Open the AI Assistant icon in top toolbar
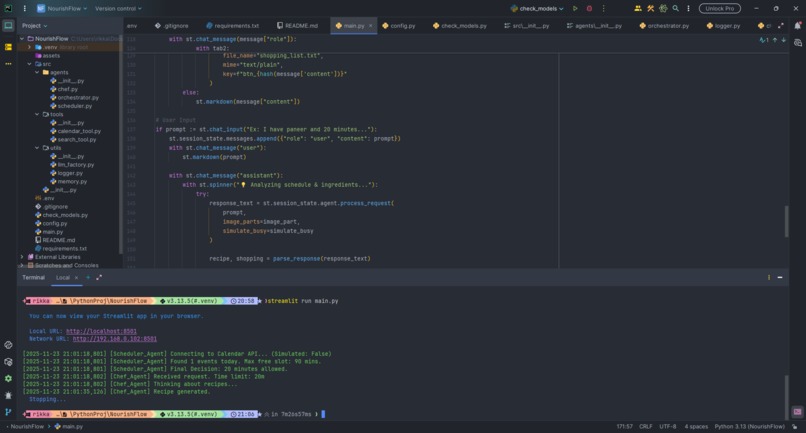This screenshot has height=433, width=806. (663, 9)
